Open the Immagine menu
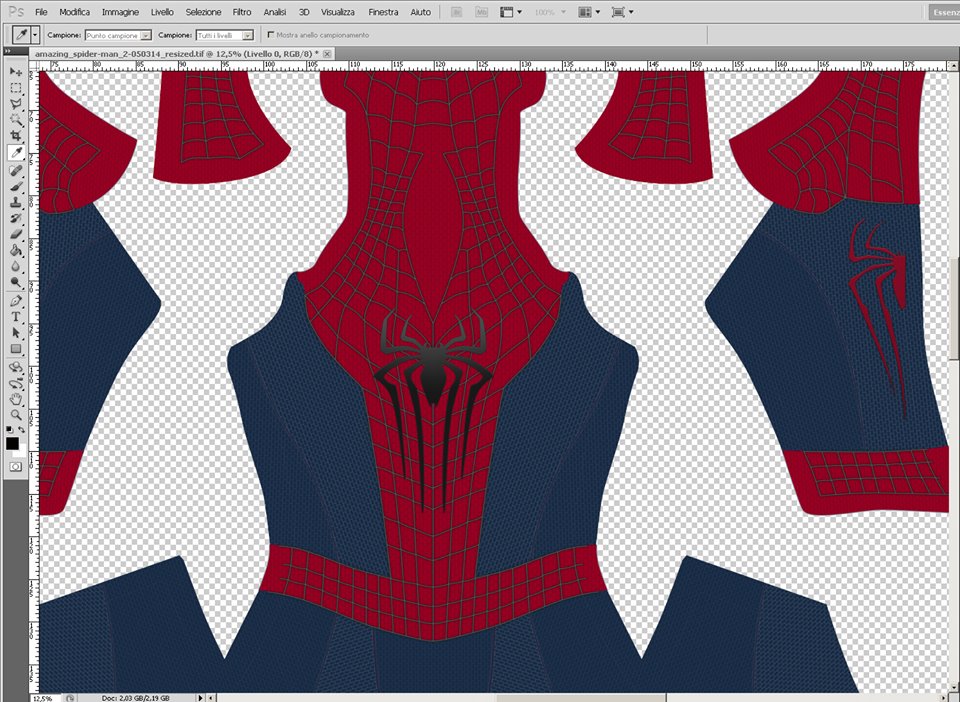960x702 pixels. [x=120, y=12]
